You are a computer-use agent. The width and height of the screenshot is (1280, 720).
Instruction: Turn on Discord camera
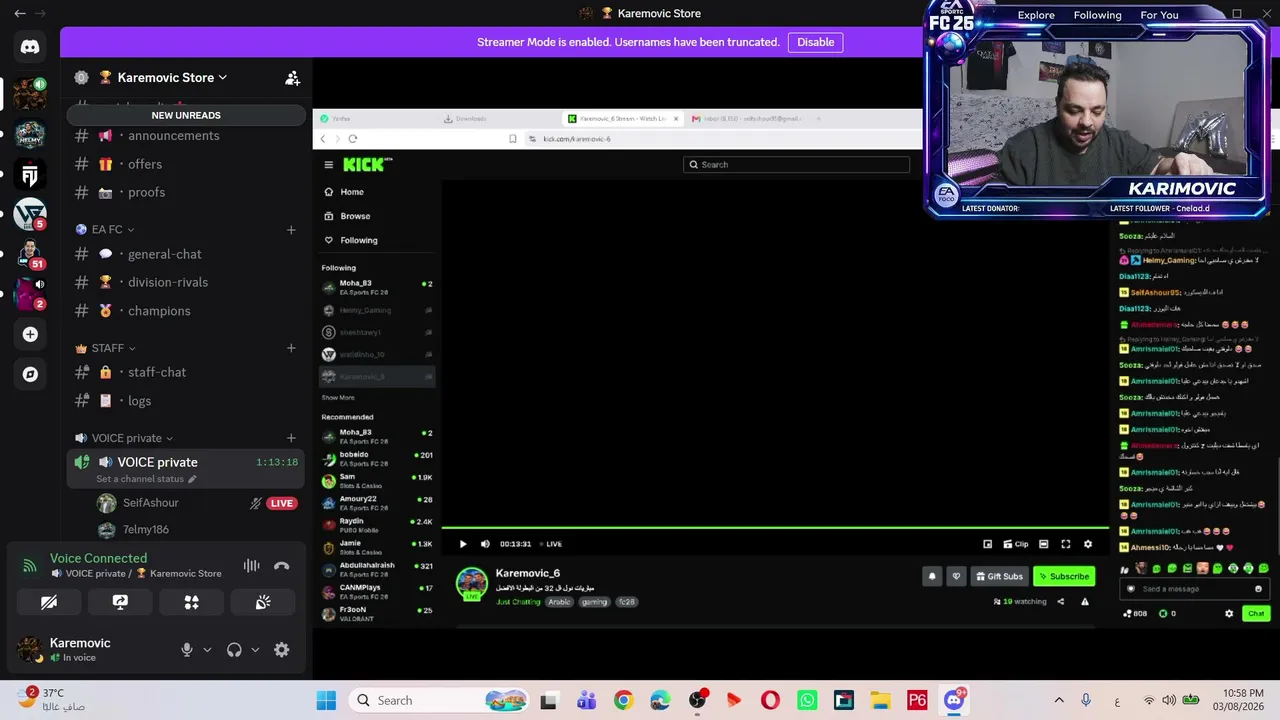[49, 602]
